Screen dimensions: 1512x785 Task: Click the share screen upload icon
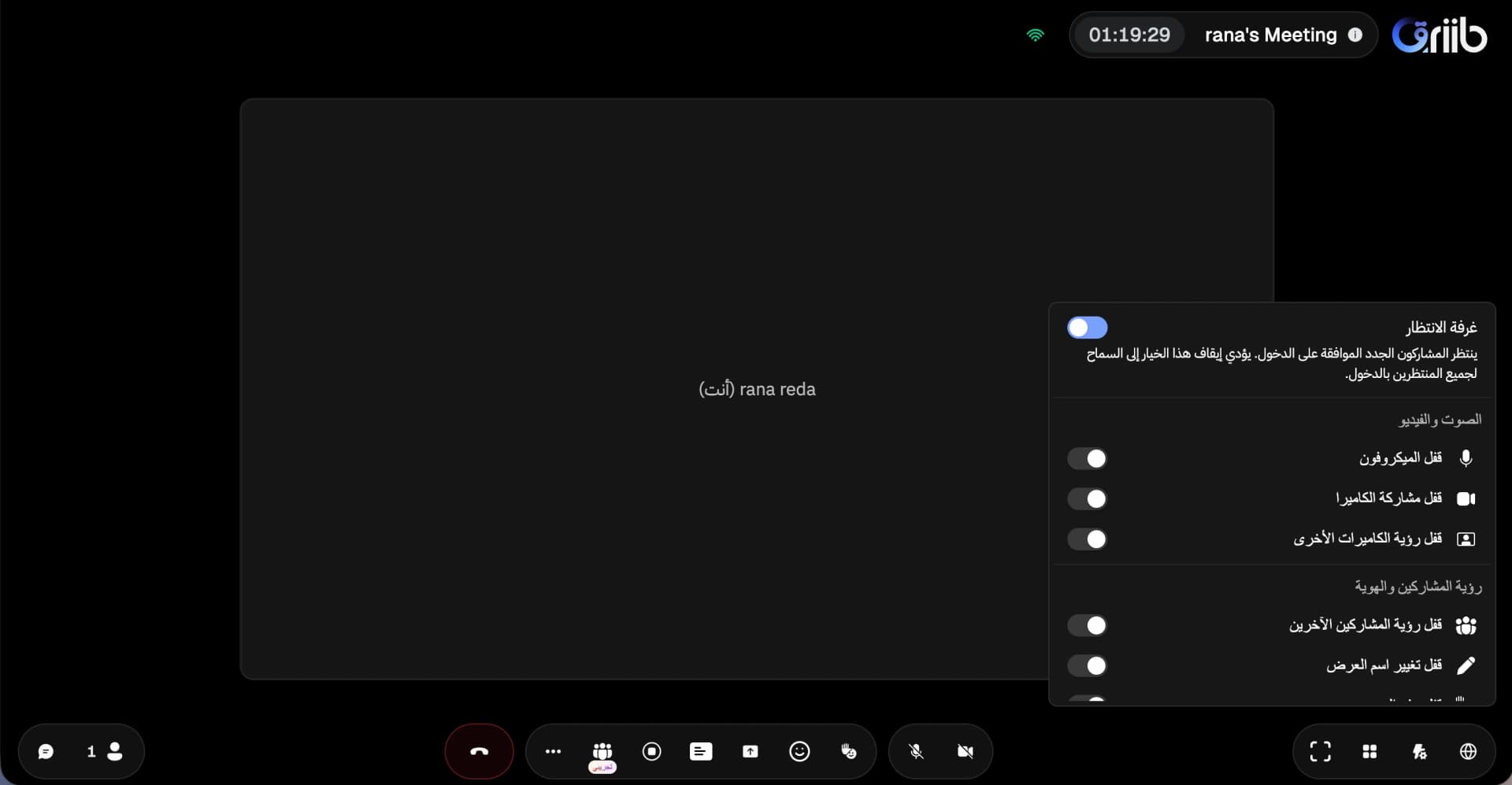(750, 751)
